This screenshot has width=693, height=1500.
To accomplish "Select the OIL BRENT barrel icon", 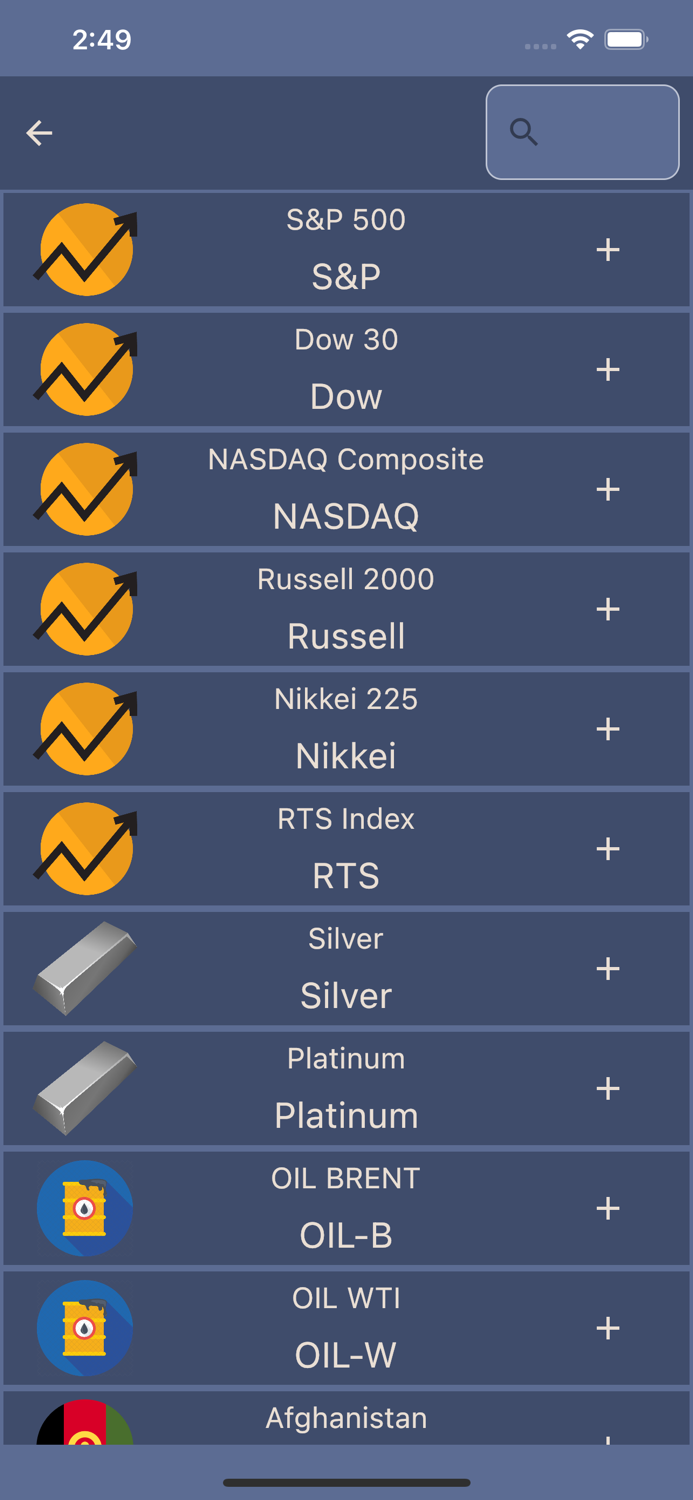I will [85, 1208].
